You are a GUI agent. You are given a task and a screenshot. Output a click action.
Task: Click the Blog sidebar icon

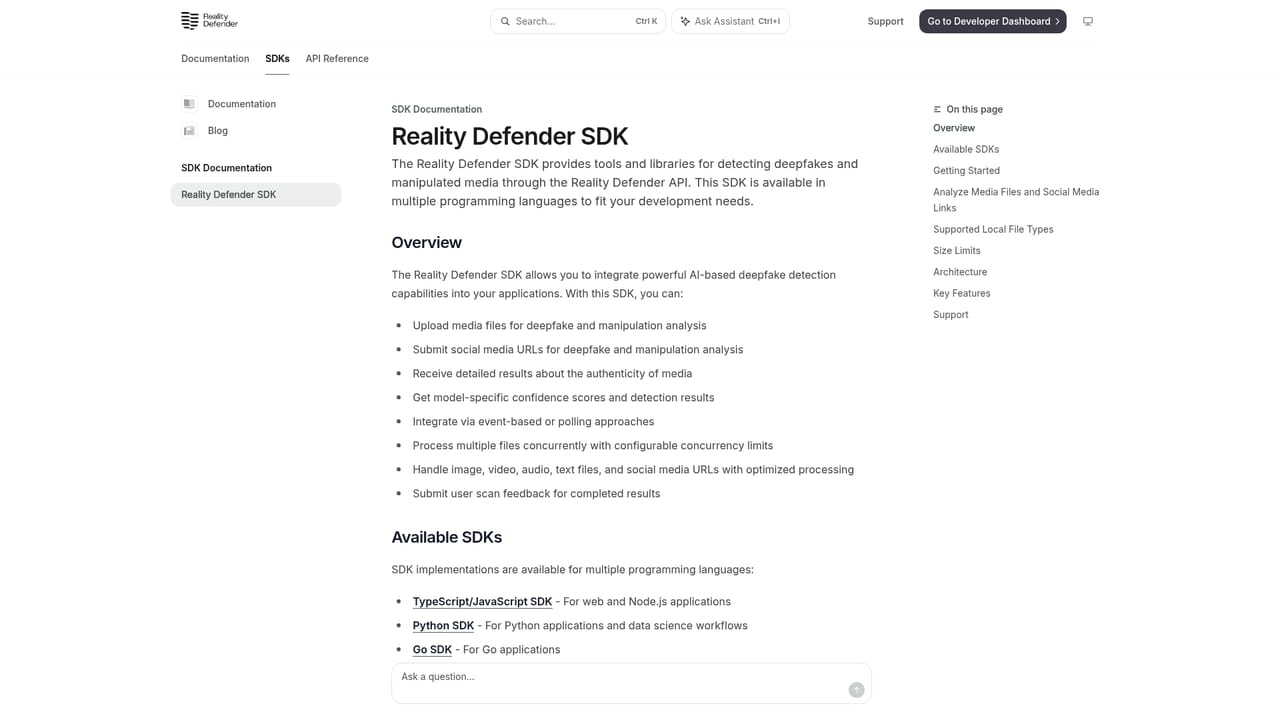189,131
